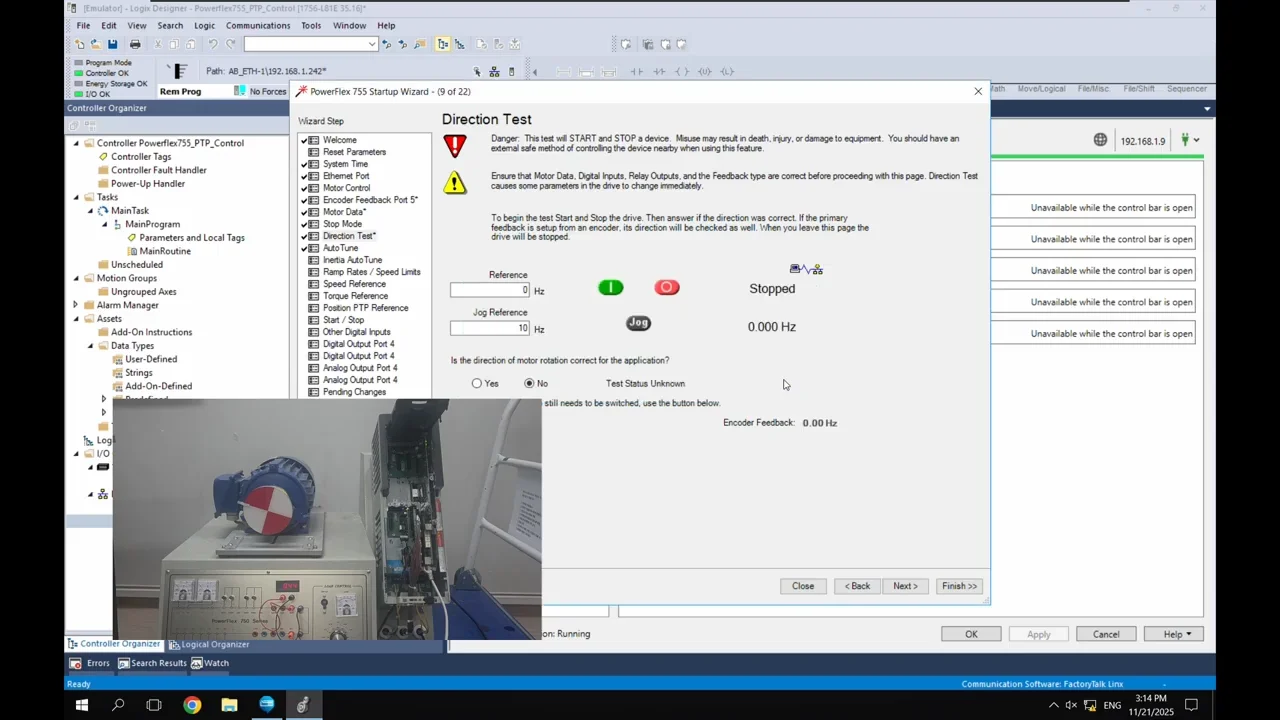
Task: Click the Finish >> wizard button
Action: (x=959, y=586)
